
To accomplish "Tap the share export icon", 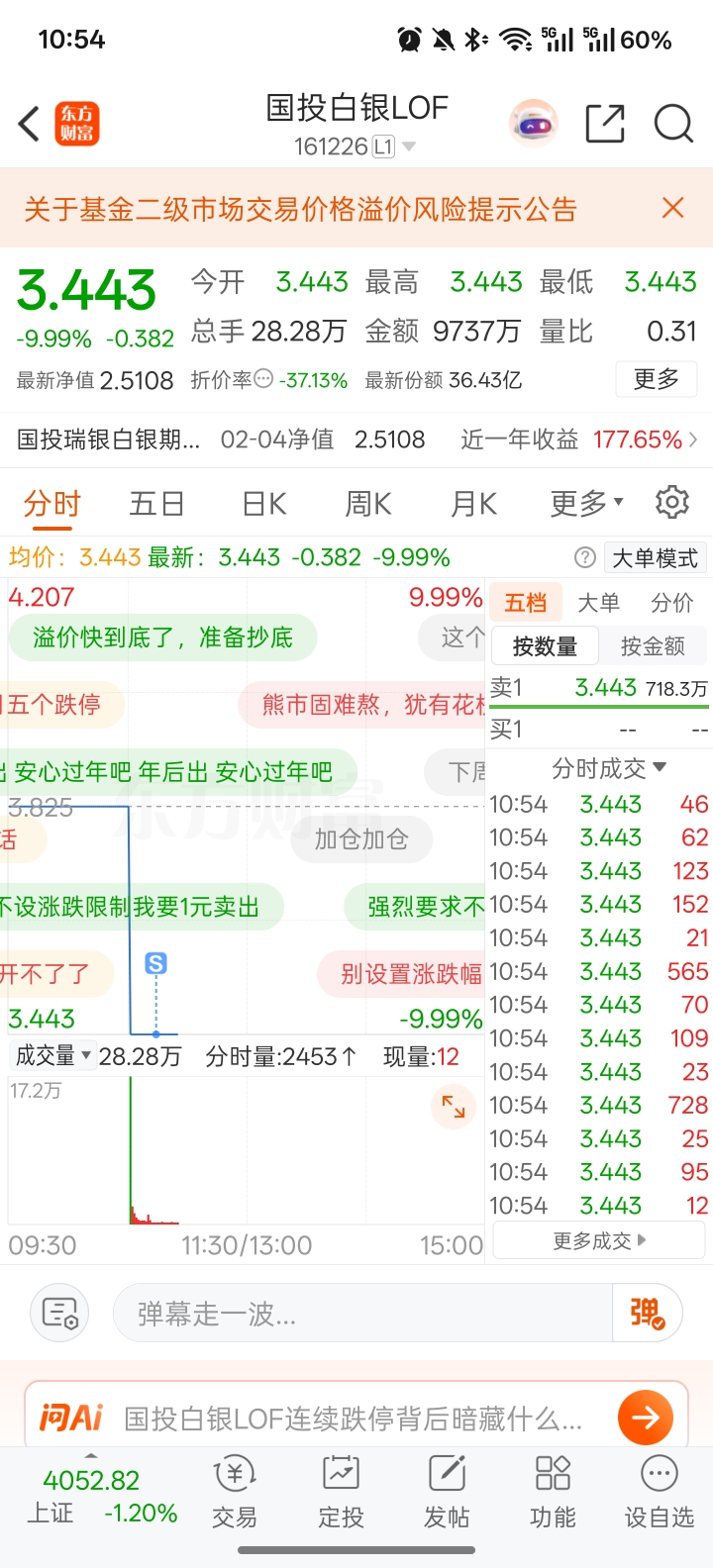I will [x=605, y=125].
